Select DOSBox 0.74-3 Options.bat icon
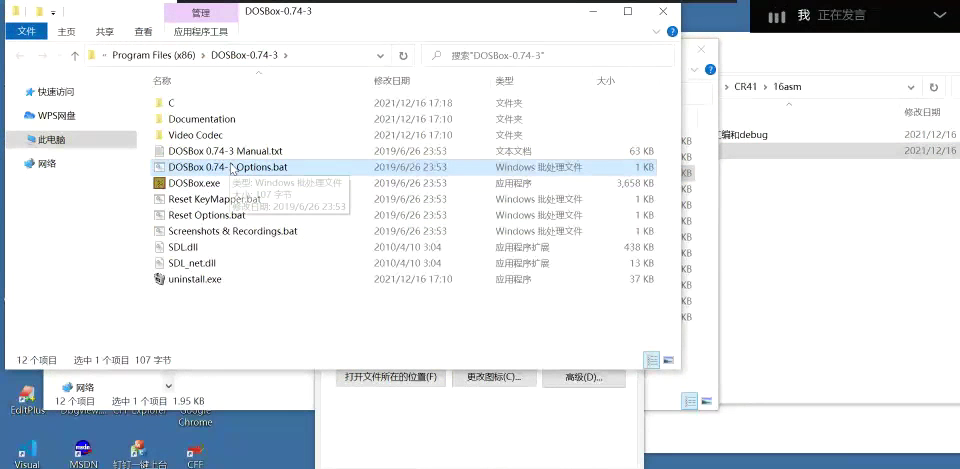Screen dimensions: 960x469 pyautogui.click(x=159, y=167)
